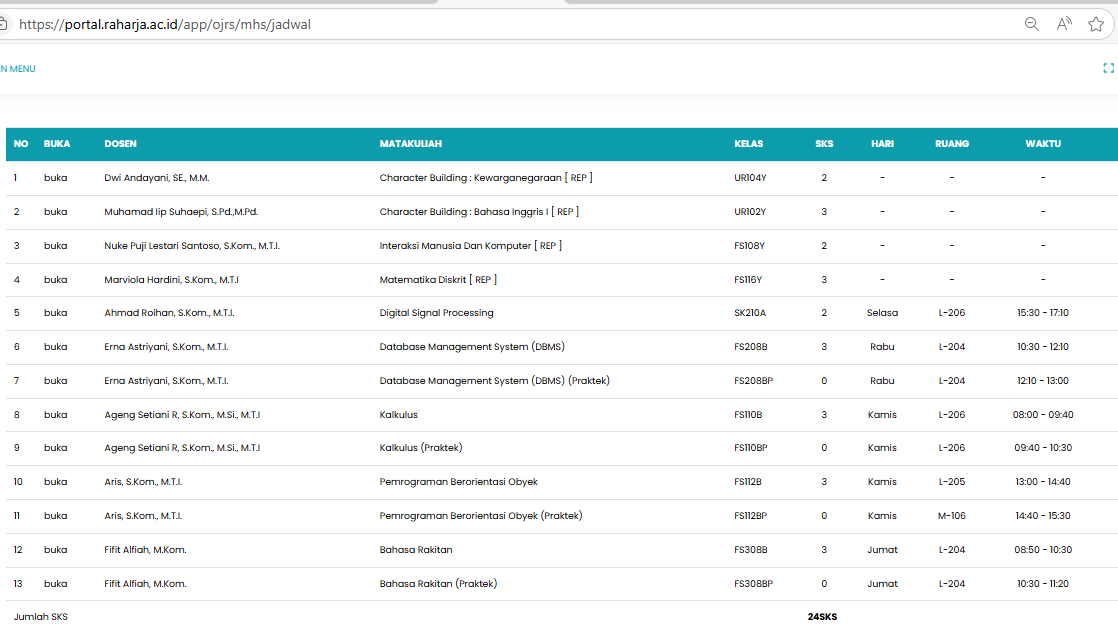Click the Jumlah SKS label
The height and width of the screenshot is (628, 1118).
pyautogui.click(x=41, y=617)
